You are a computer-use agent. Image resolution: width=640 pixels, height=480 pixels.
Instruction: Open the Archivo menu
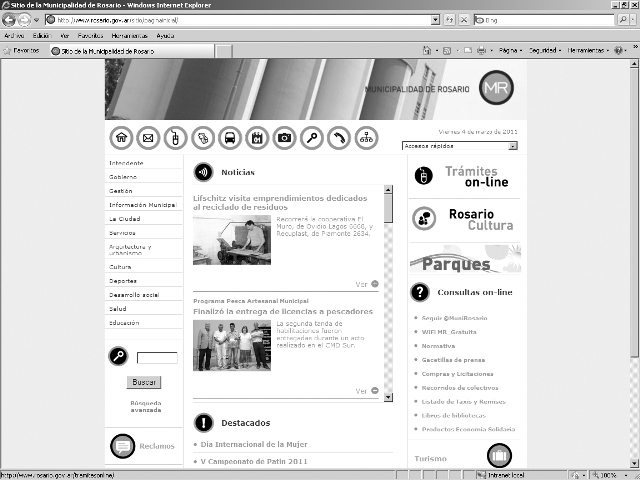(x=14, y=36)
